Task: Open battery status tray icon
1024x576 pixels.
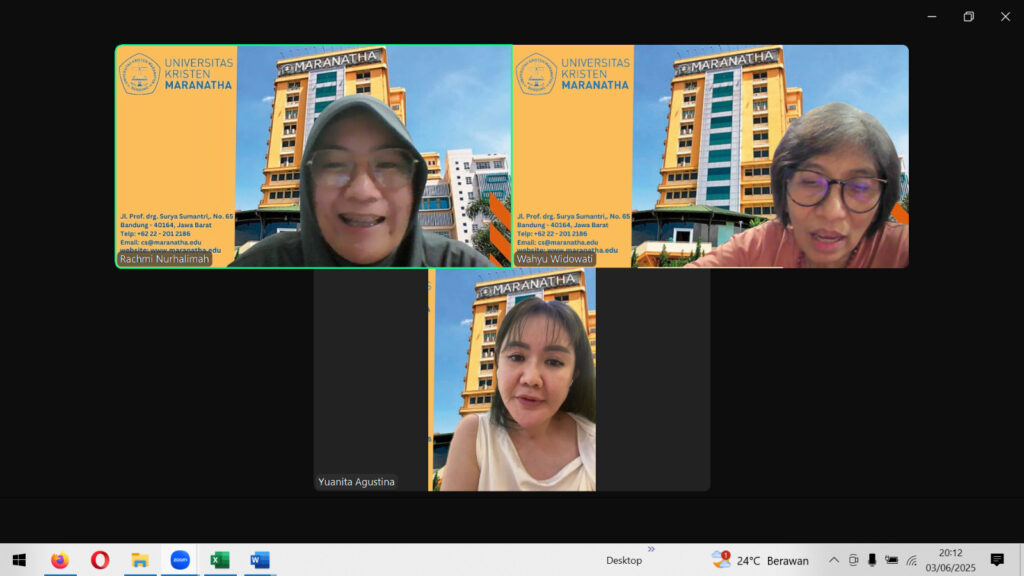Action: [891, 560]
